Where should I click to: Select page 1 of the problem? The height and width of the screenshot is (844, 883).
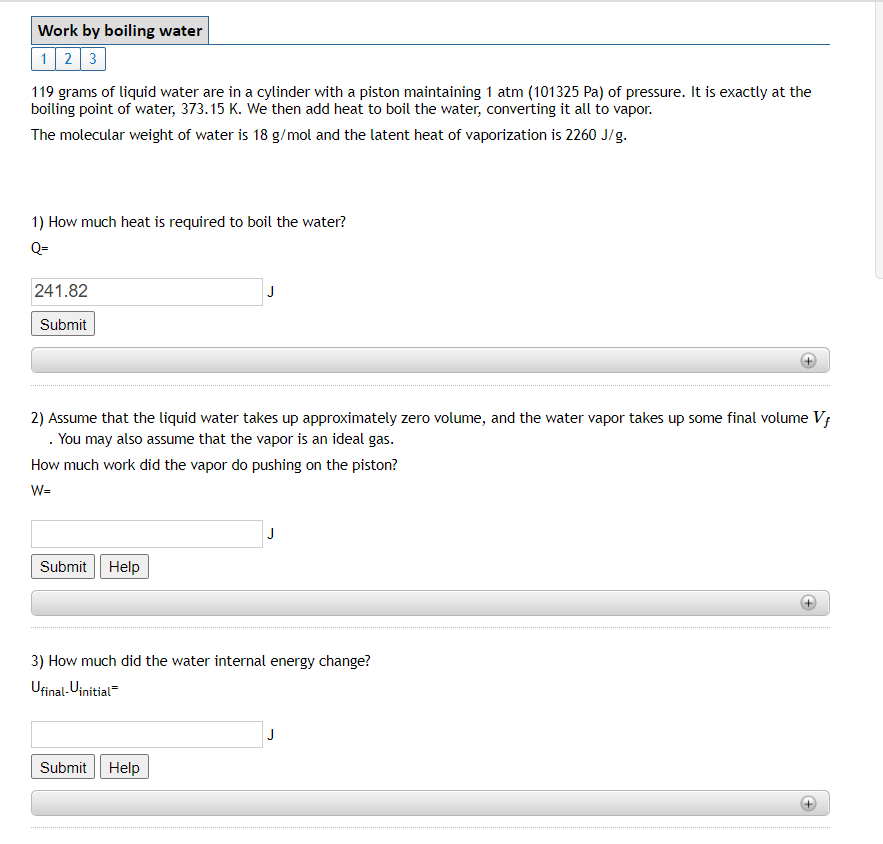pos(43,58)
